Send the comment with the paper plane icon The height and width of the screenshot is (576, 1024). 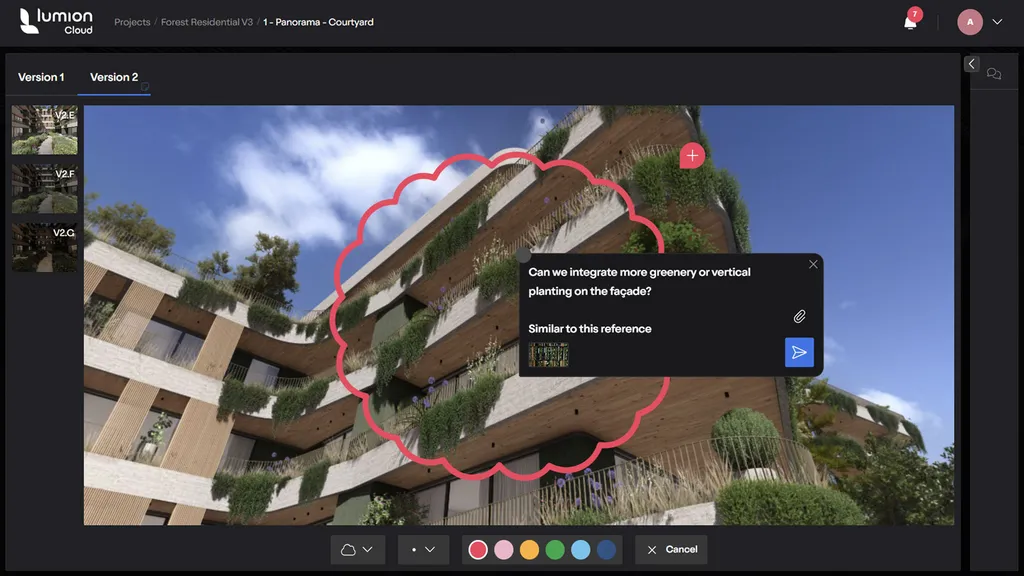(x=799, y=352)
